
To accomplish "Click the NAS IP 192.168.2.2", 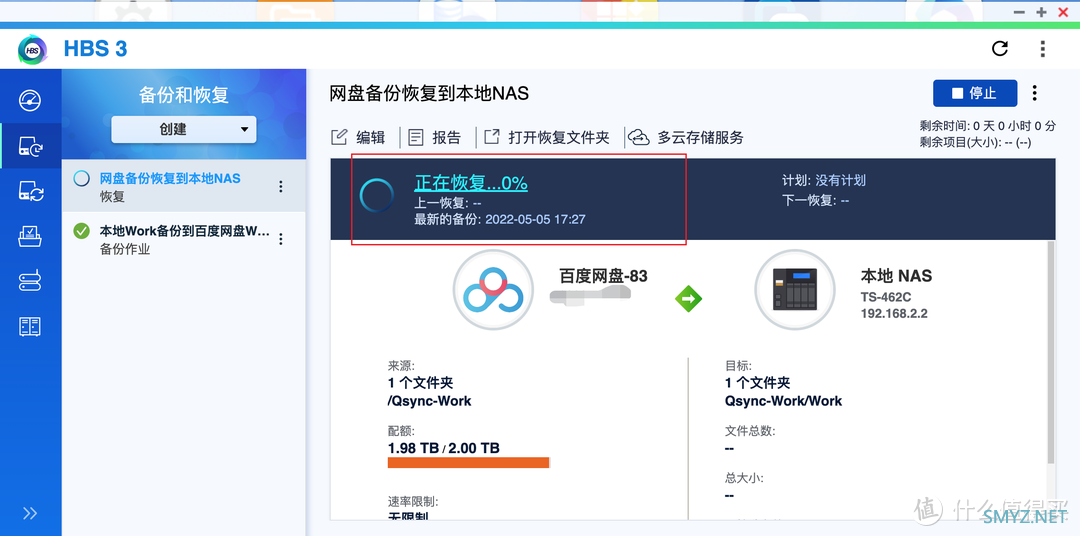I will 894,314.
